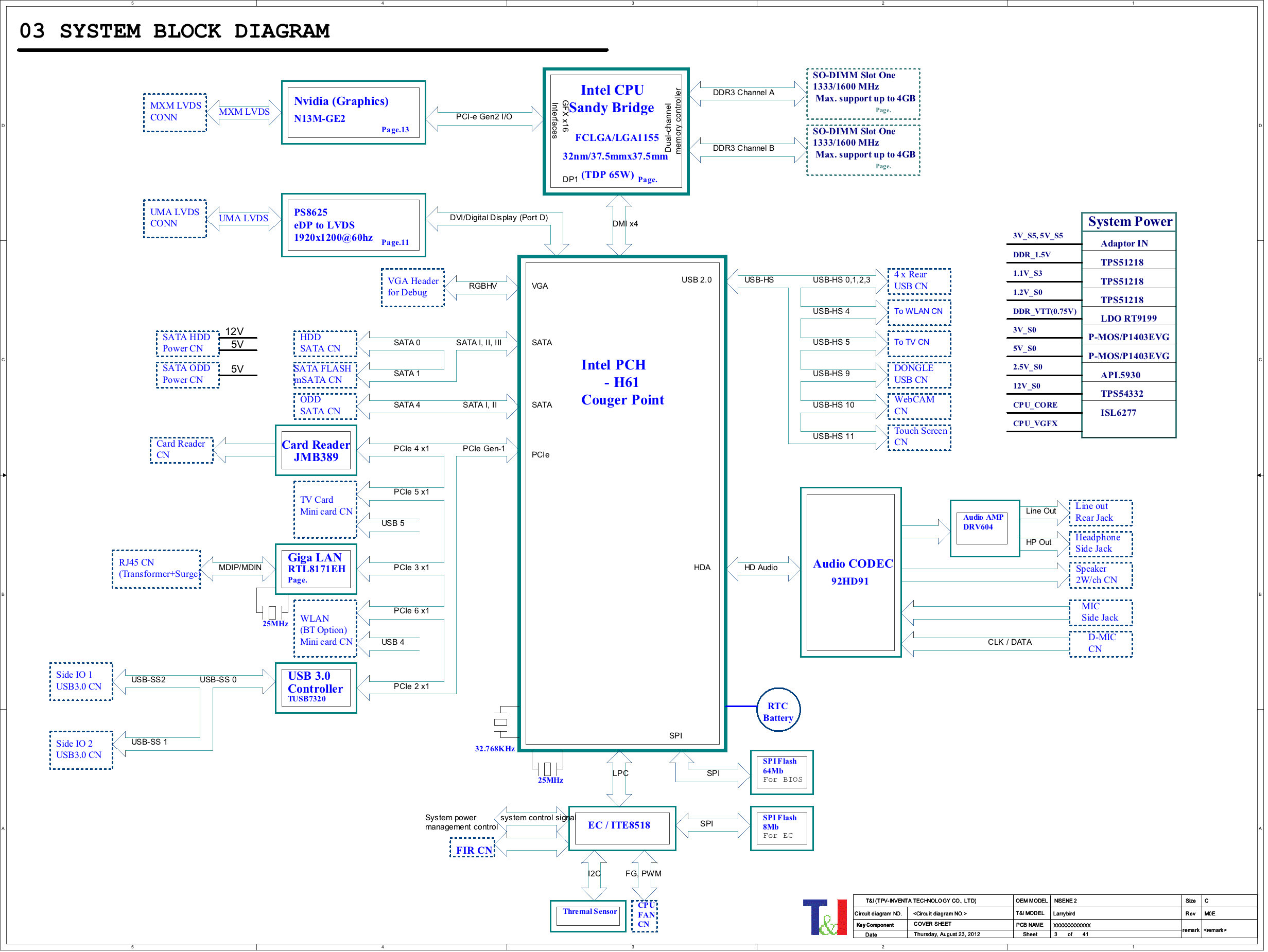1268x952 pixels.
Task: Click the SATA HDD Power CN box
Action: (188, 345)
